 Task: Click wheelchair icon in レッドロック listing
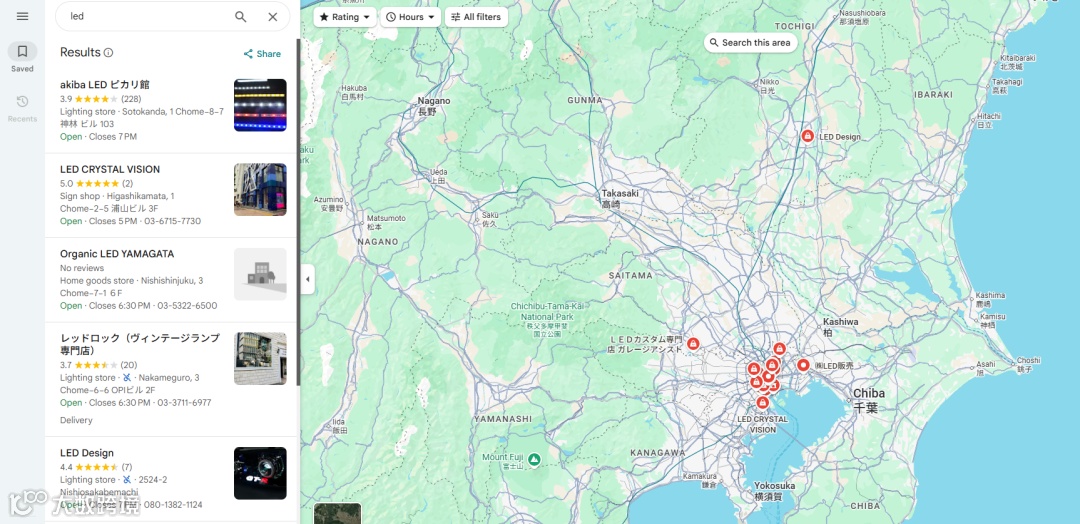126,378
